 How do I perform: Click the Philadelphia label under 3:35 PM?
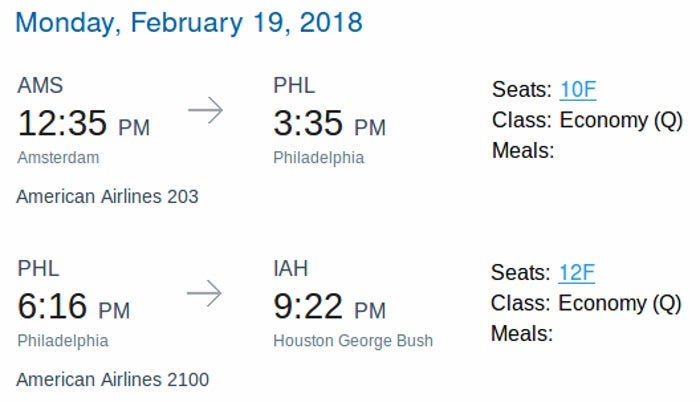pos(318,157)
